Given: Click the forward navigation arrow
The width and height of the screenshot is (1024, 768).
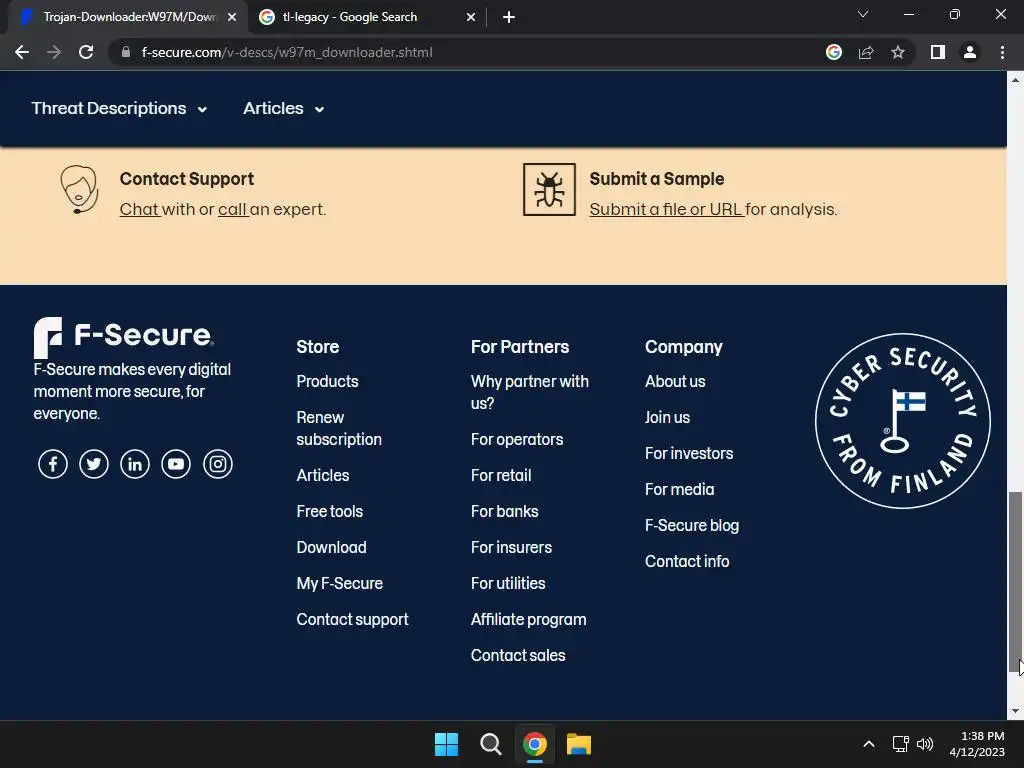Looking at the screenshot, I should tap(54, 52).
